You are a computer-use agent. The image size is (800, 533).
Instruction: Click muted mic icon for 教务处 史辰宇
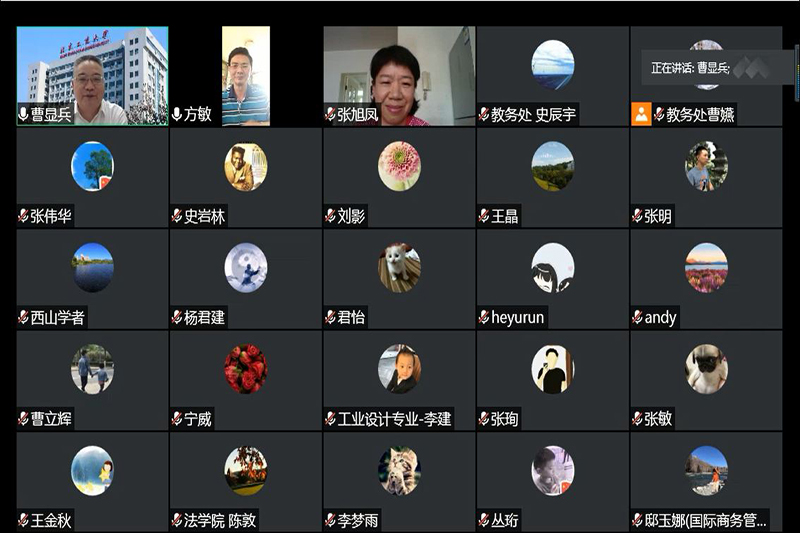[484, 114]
